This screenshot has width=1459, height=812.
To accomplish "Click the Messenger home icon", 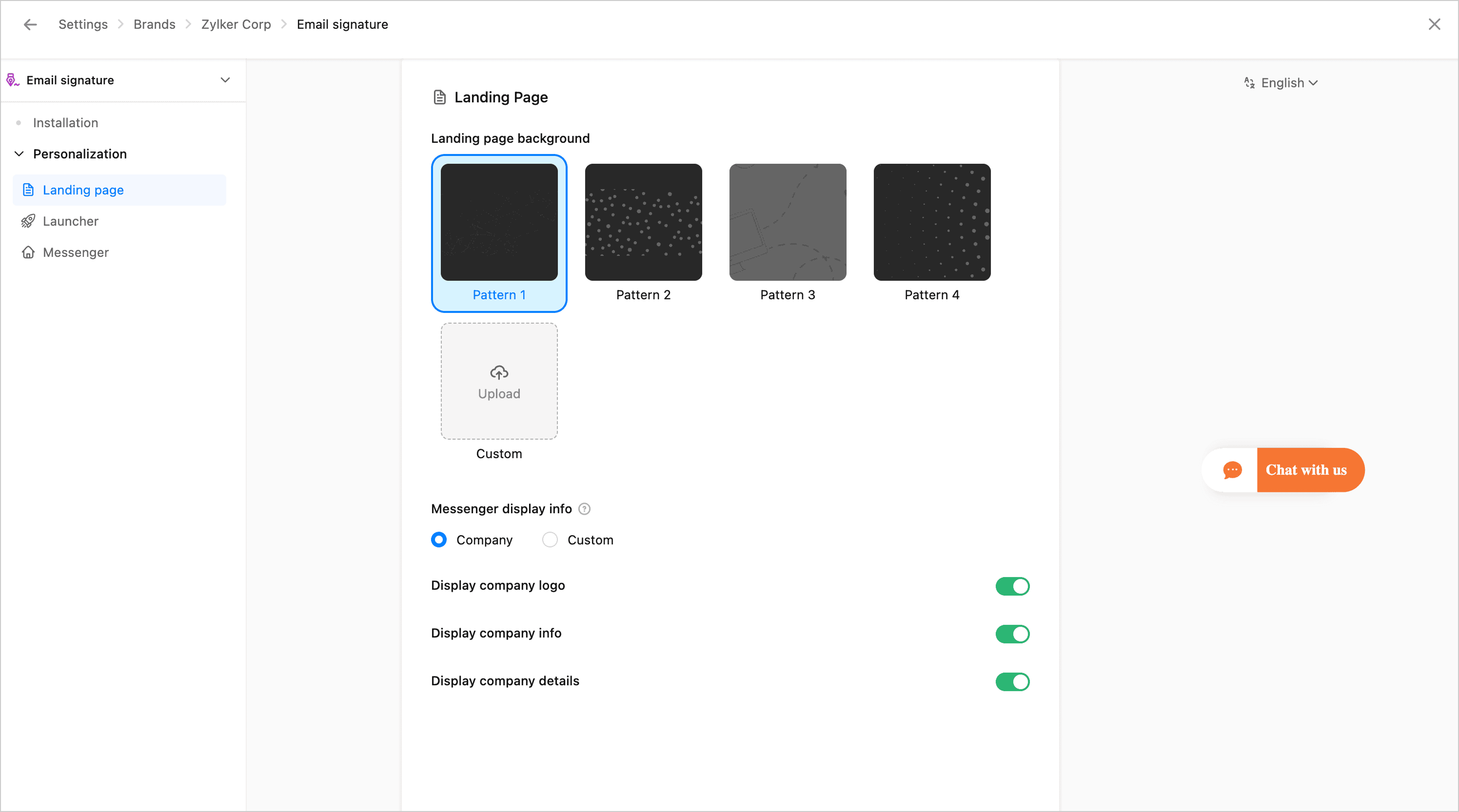I will click(28, 252).
